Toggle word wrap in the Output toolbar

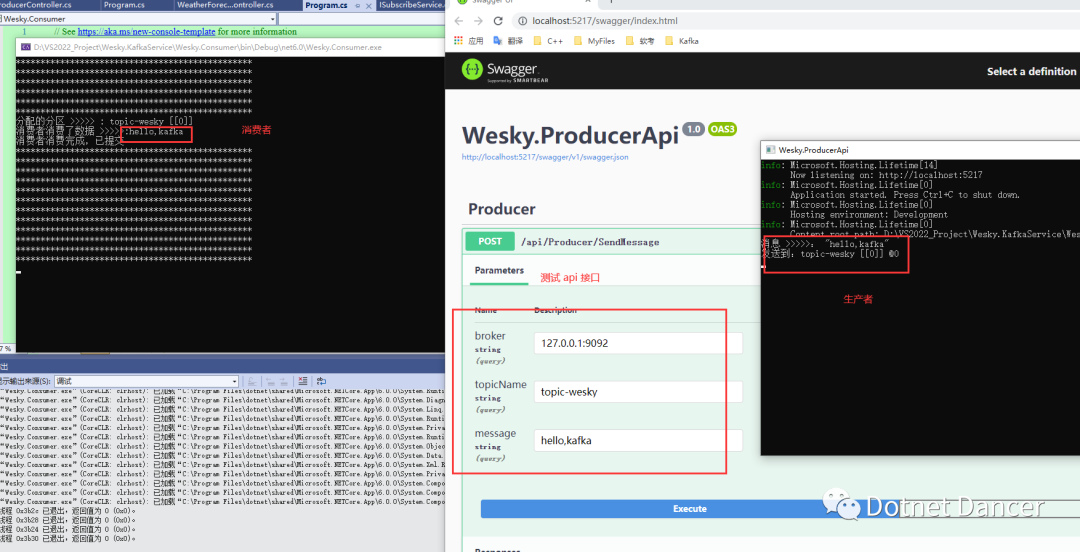(x=322, y=381)
